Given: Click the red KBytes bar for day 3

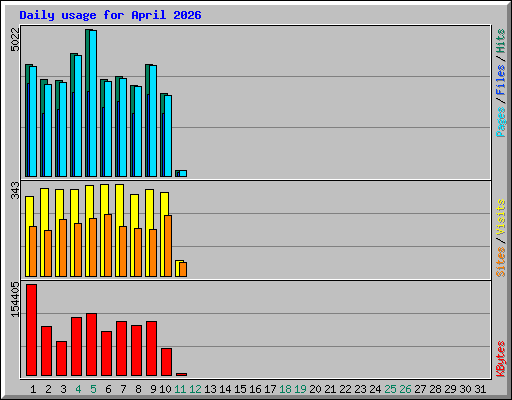Looking at the screenshot, I should (62, 358).
